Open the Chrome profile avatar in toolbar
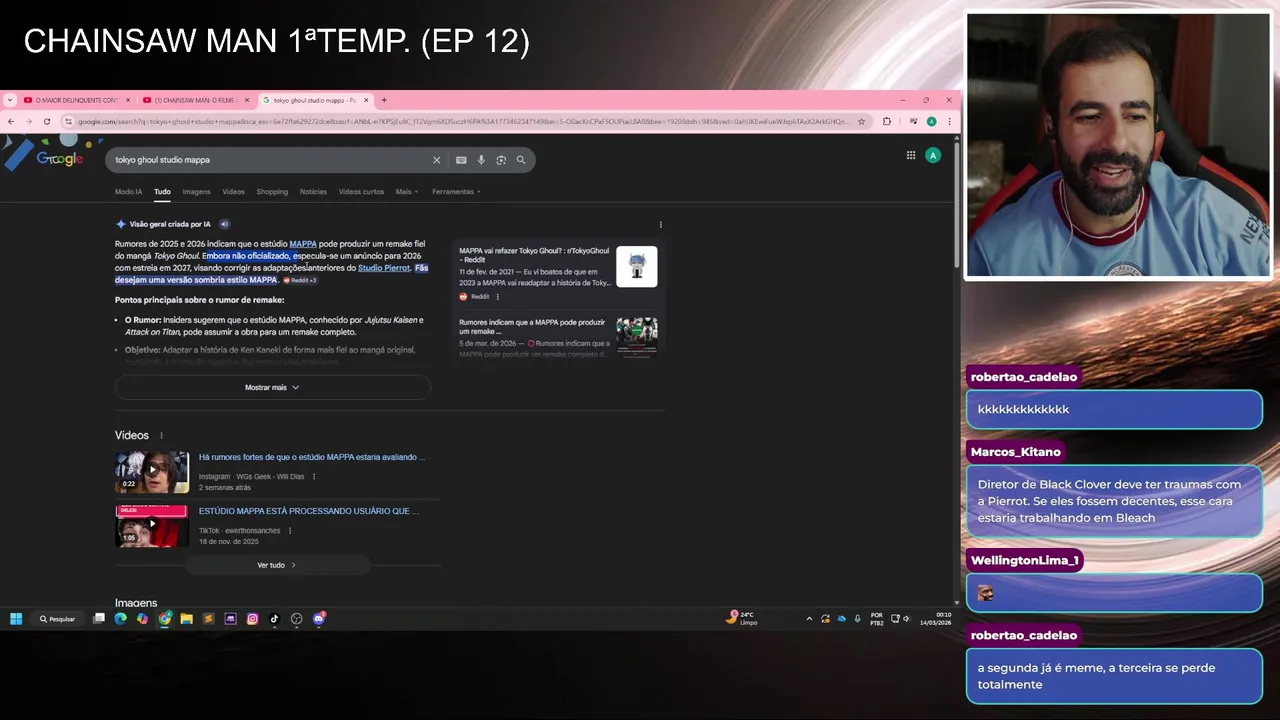This screenshot has height=720, width=1280. point(931,121)
